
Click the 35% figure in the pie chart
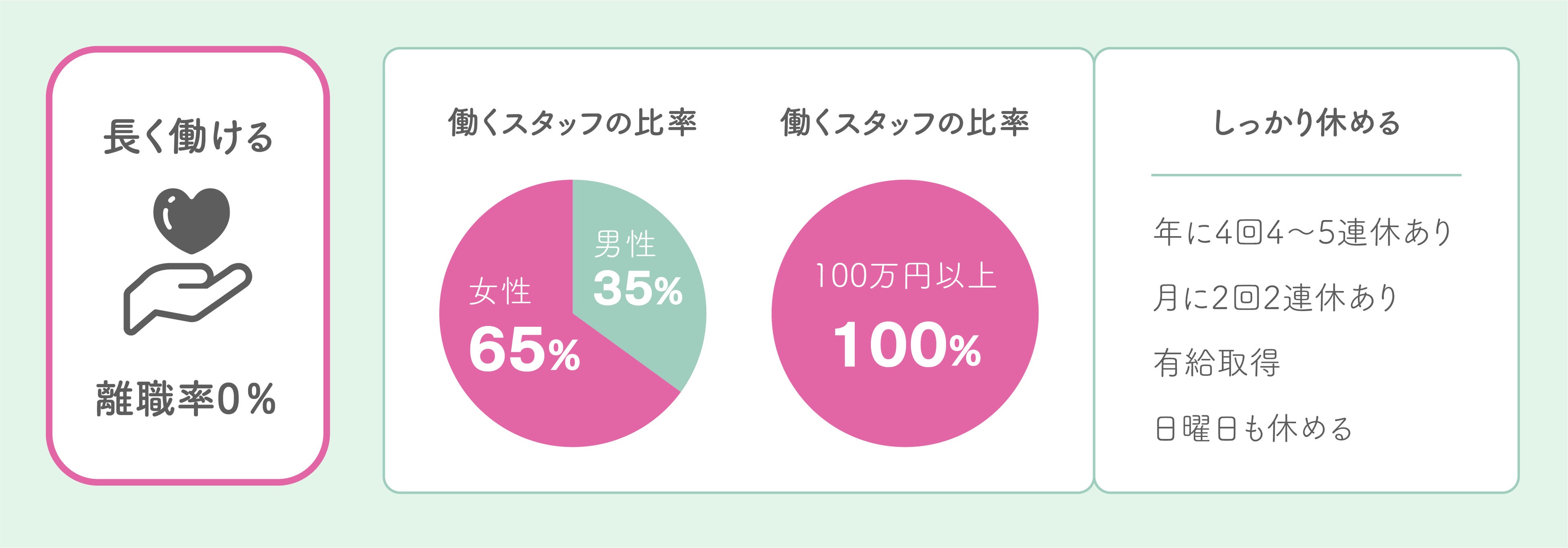coord(637,288)
